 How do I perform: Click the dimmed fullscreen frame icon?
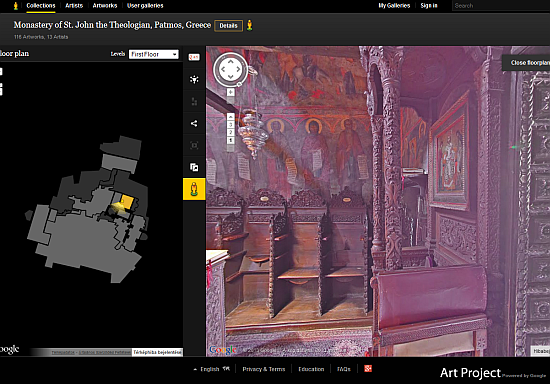194,145
